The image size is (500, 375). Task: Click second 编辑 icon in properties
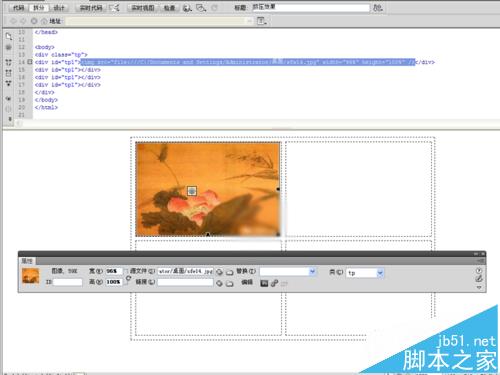point(274,283)
